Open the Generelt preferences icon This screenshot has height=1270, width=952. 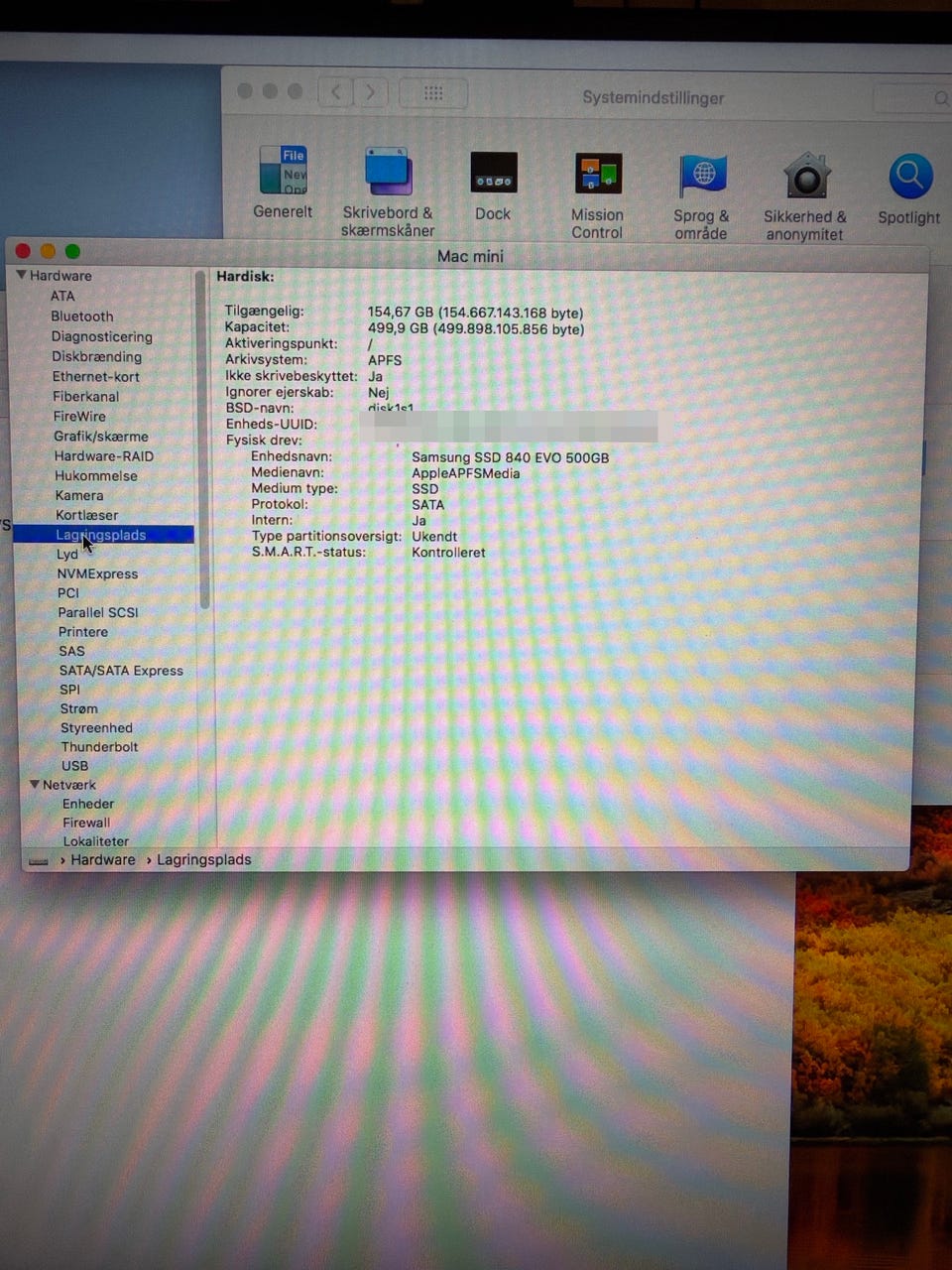283,171
